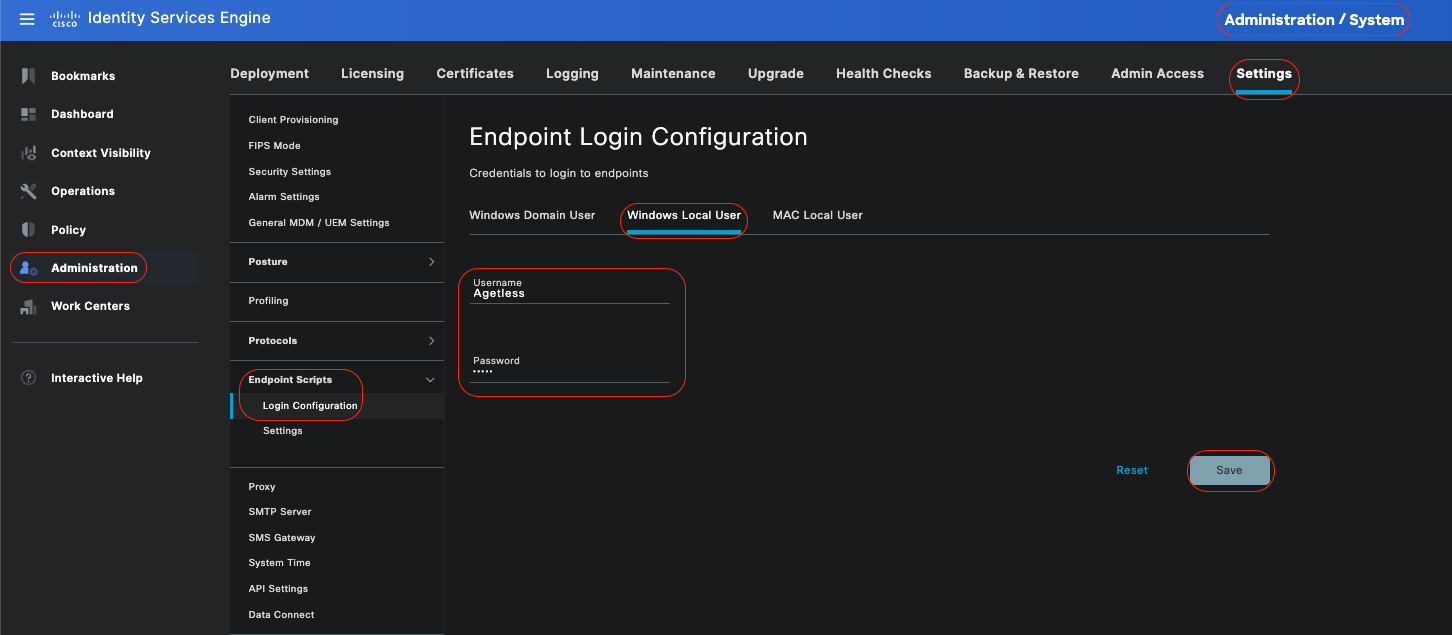Open SMTP Server settings
The width and height of the screenshot is (1452, 635).
[280, 512]
